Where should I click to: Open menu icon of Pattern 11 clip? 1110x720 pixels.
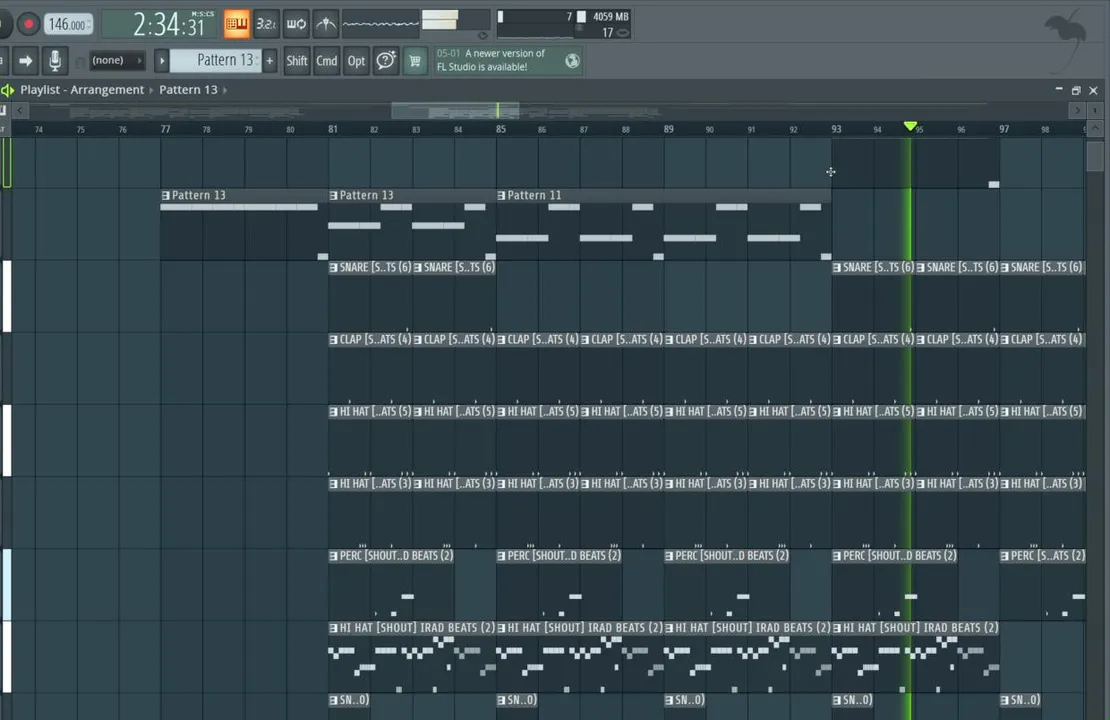(501, 195)
